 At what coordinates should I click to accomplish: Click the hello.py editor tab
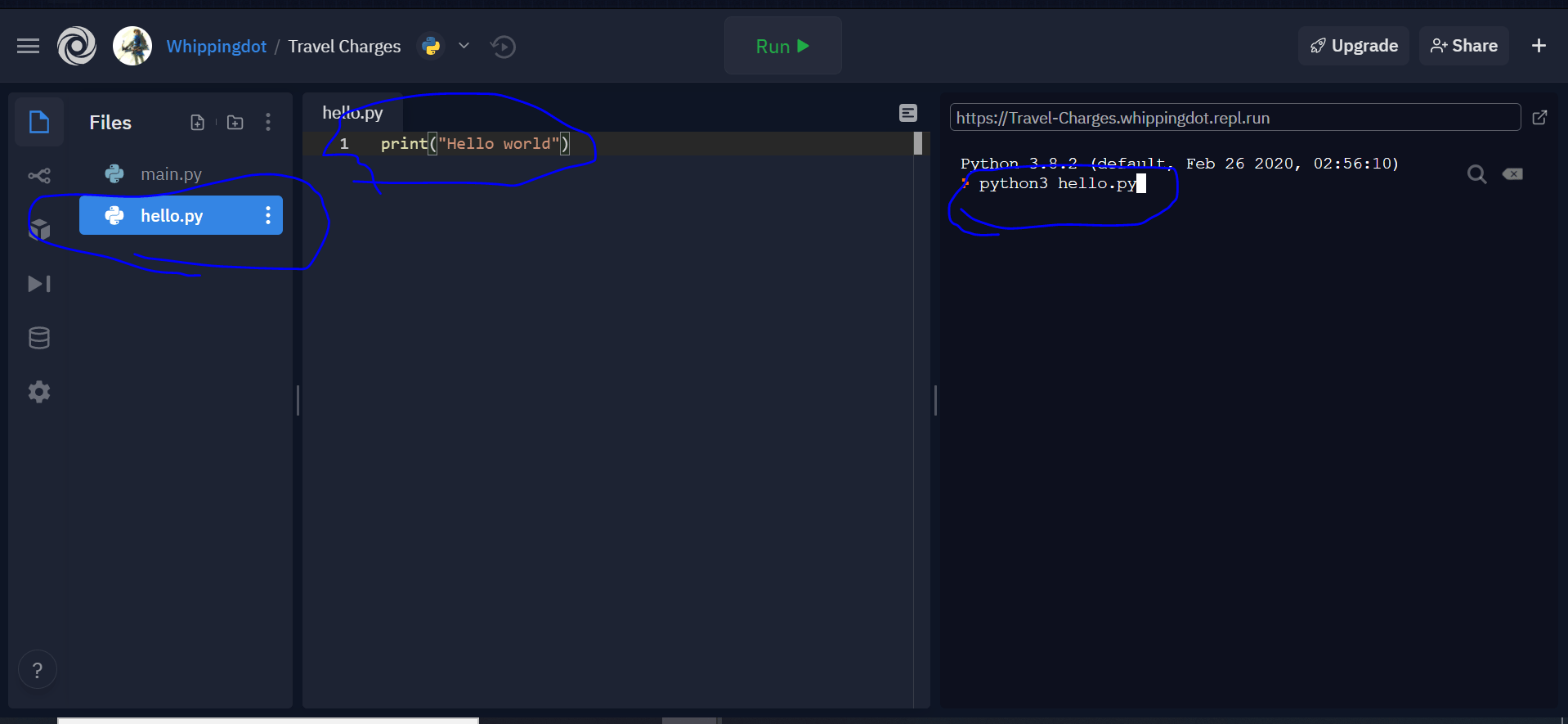pos(352,113)
